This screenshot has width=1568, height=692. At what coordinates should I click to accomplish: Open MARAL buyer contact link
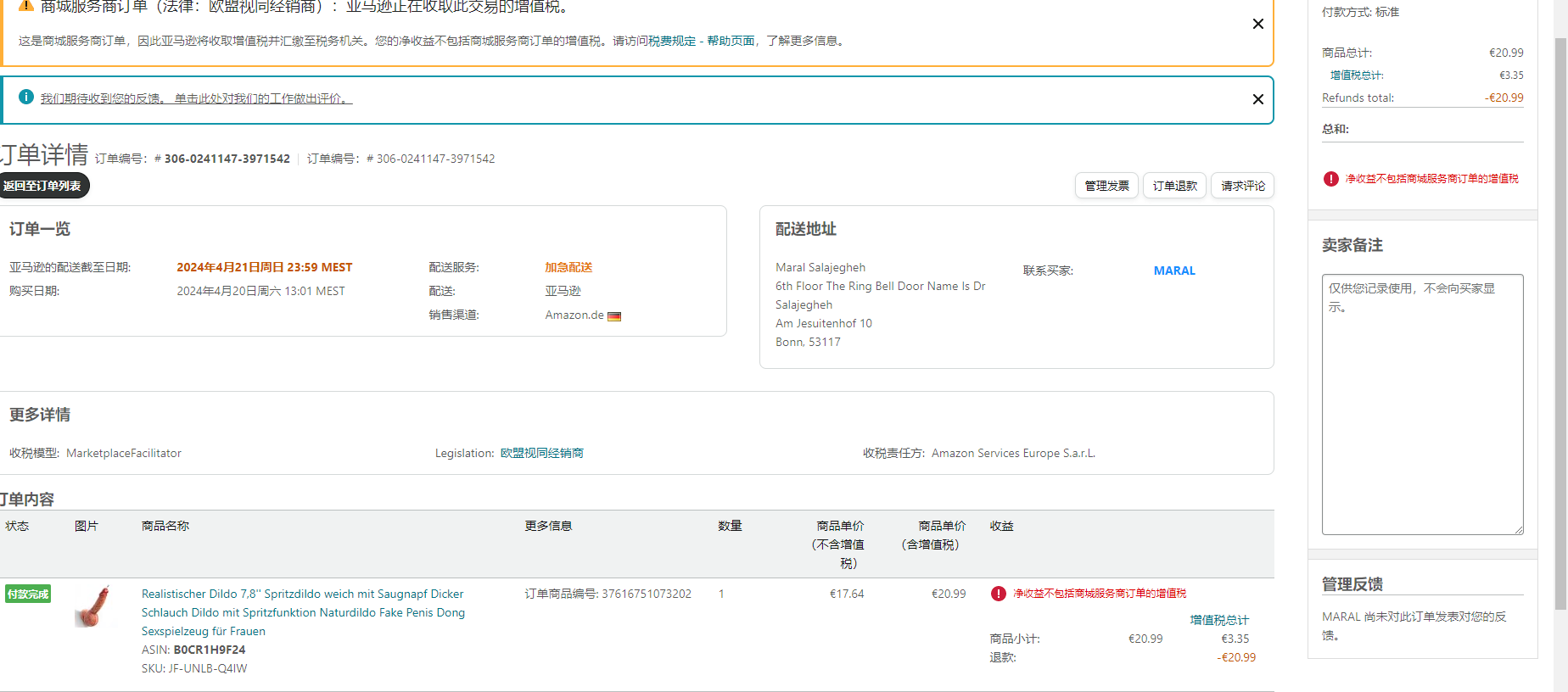(x=1173, y=271)
